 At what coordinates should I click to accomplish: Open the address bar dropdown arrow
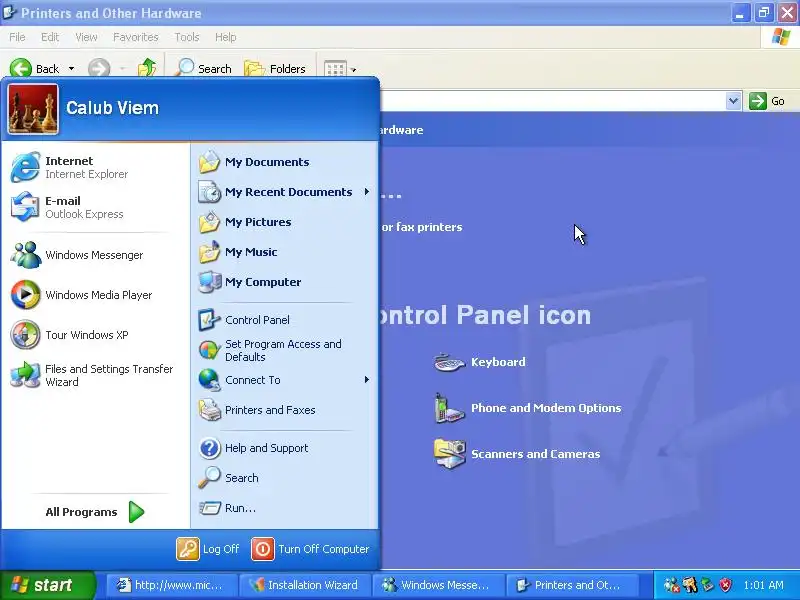pos(733,101)
